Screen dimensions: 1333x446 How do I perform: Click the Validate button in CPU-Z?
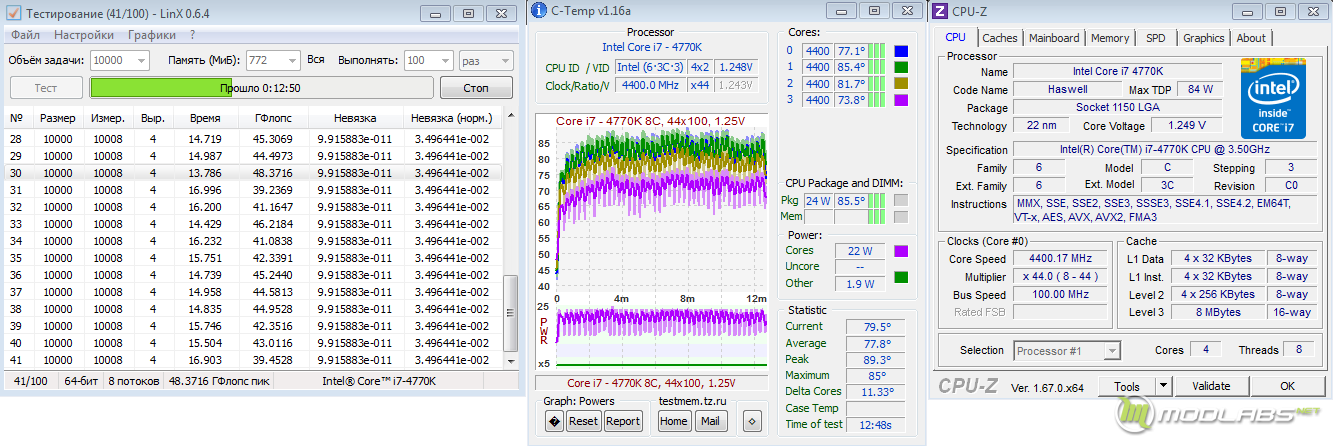click(1211, 386)
